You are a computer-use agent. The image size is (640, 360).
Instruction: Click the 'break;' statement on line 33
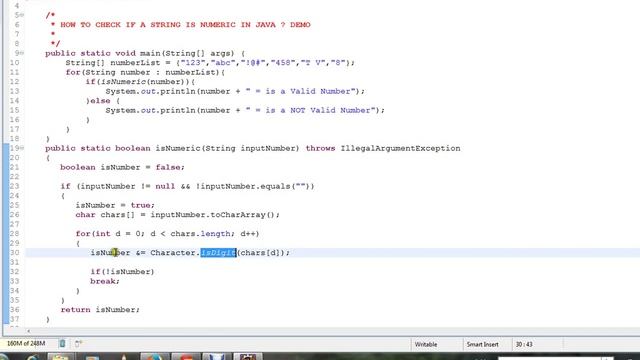[105, 281]
